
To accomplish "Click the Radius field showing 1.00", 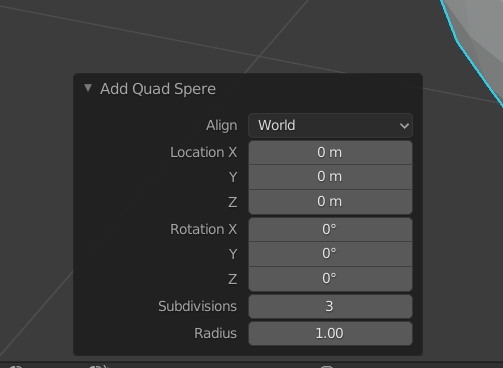I will pyautogui.click(x=330, y=333).
